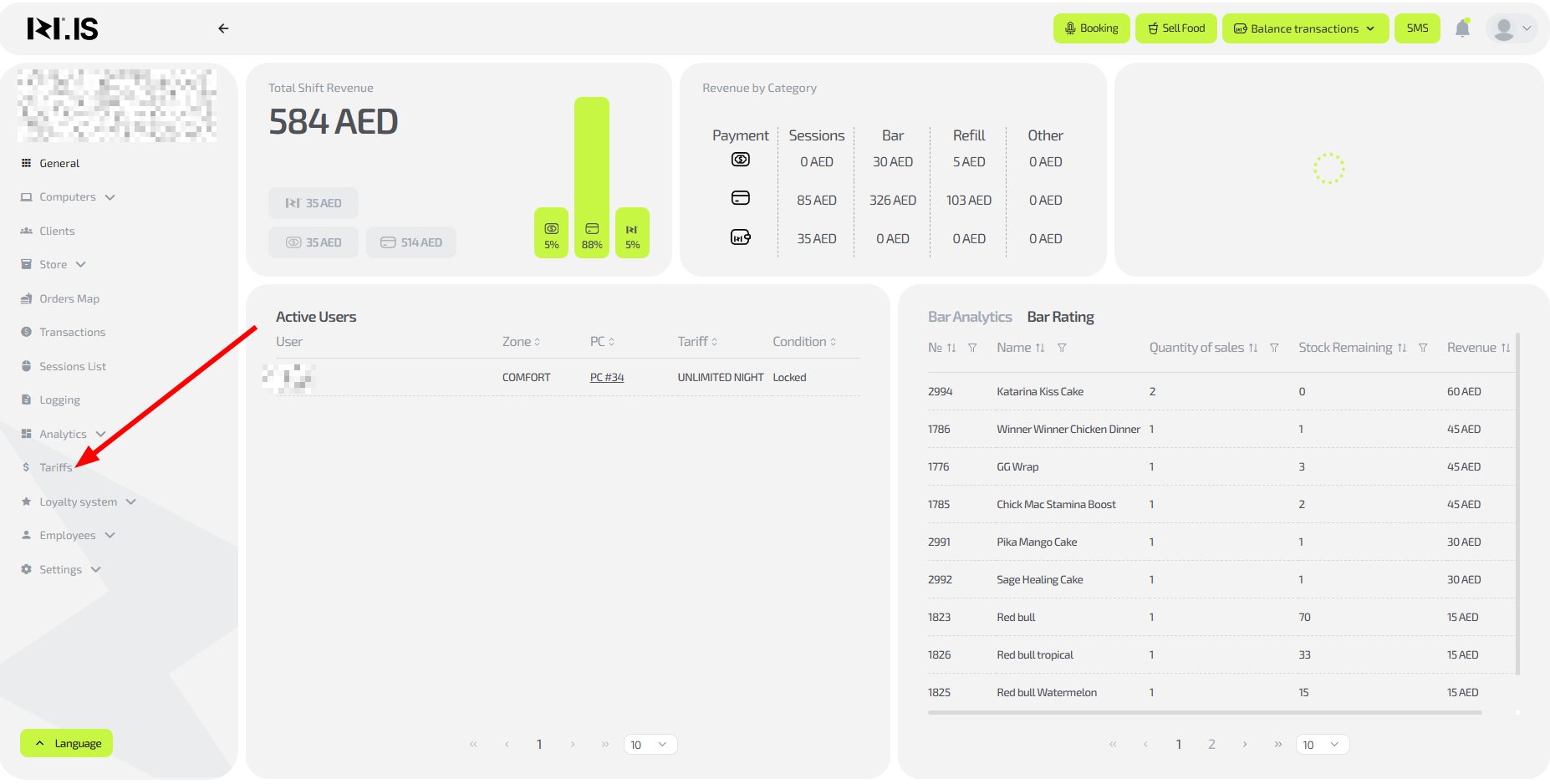Go to page 2 of Bar Rating
Viewport: 1550px width, 784px height.
click(x=1211, y=745)
